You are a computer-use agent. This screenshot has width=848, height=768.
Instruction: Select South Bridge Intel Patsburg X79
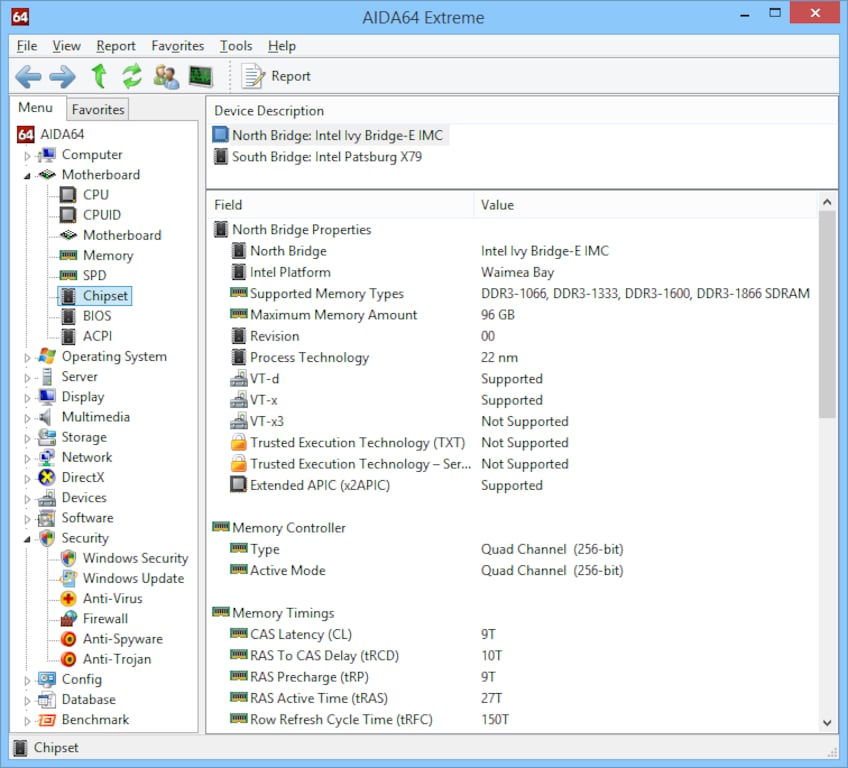tap(327, 157)
